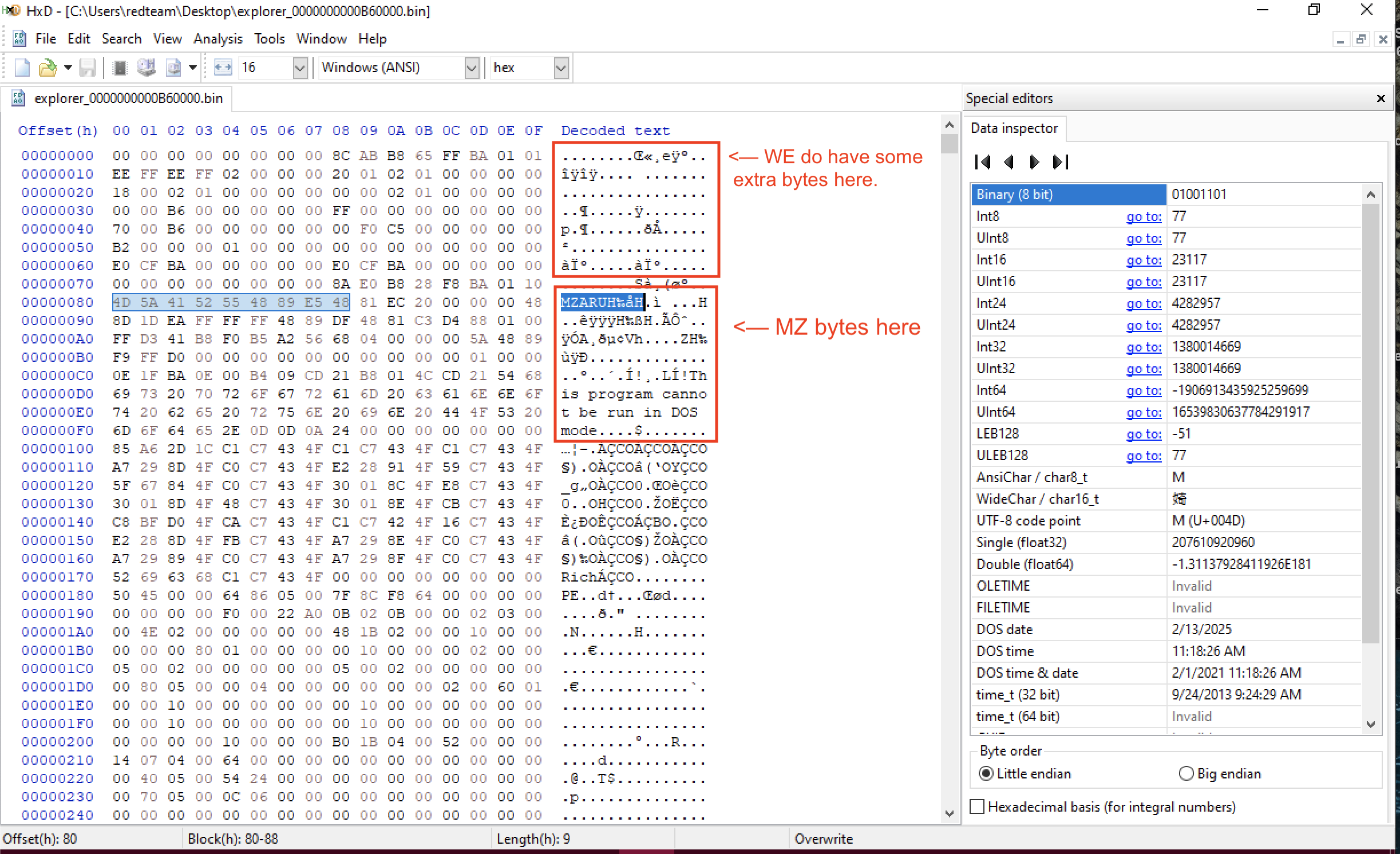Jump to last byte in Data inspector

point(1061,163)
